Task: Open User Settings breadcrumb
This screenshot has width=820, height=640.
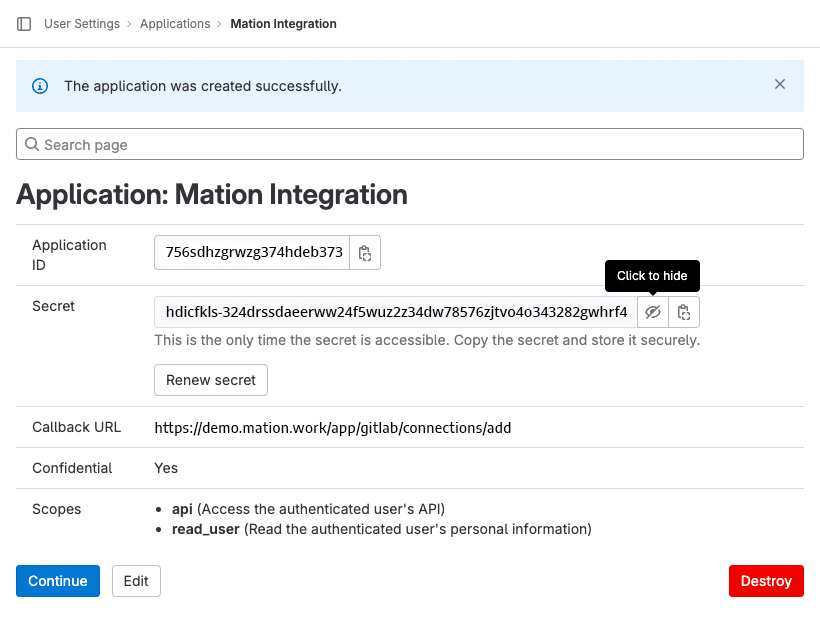Action: [x=82, y=24]
